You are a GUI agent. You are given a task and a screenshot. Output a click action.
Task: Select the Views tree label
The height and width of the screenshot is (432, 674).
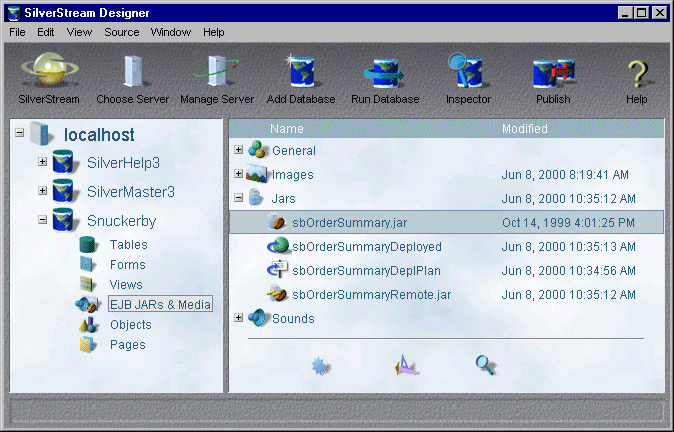click(x=126, y=285)
